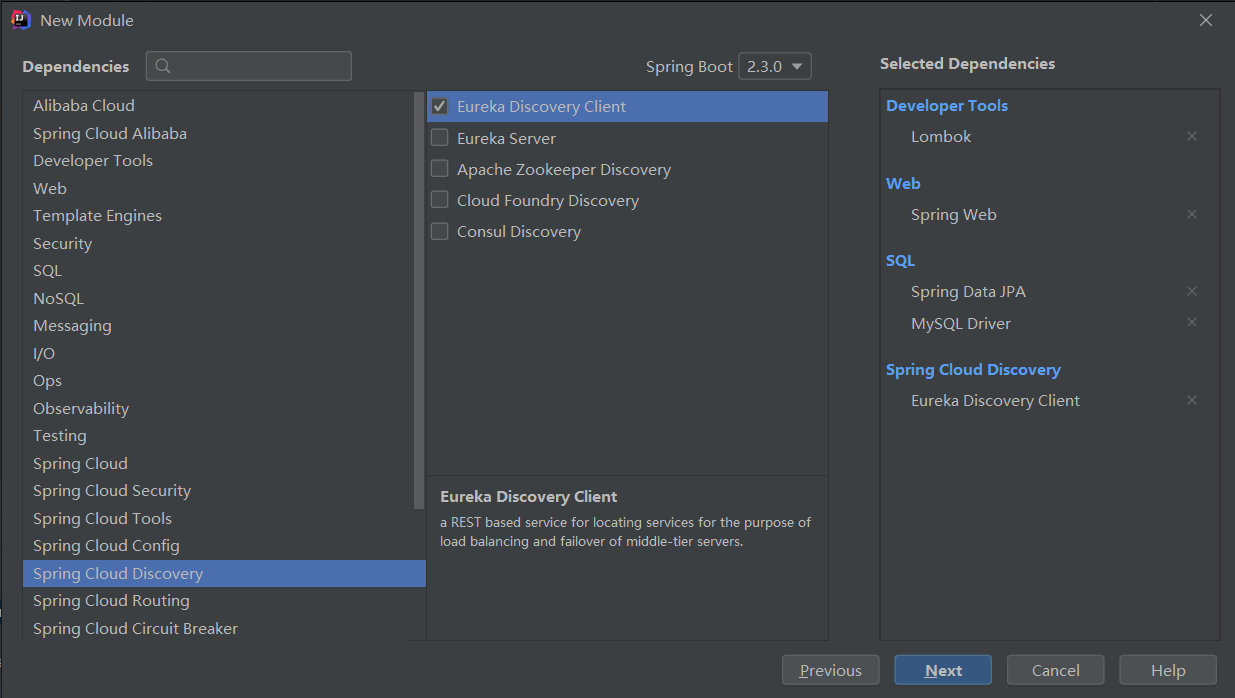1235x698 pixels.
Task: Select the Security category
Action: pos(62,243)
